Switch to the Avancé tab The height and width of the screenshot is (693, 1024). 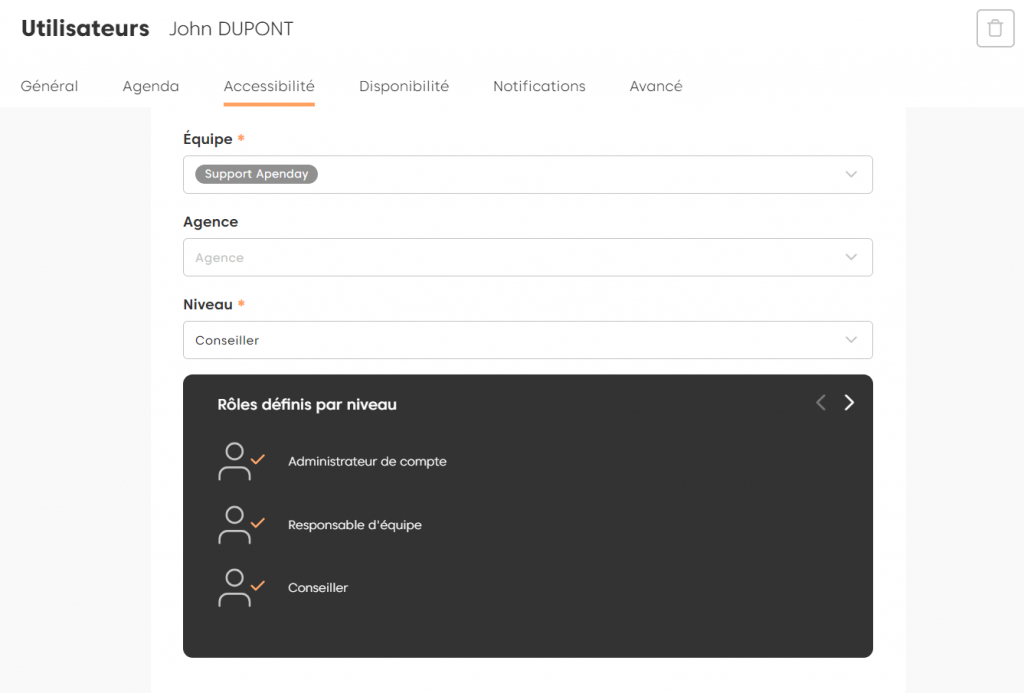pos(656,86)
